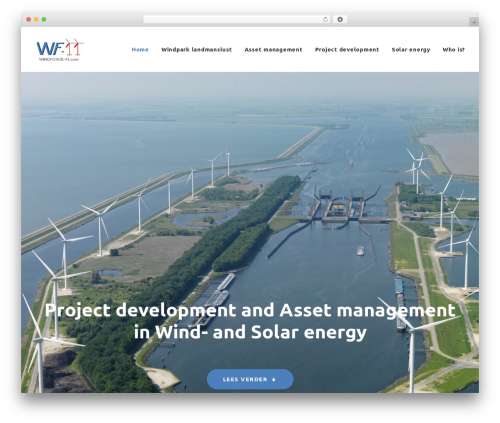Close the browser window red button

[x=29, y=20]
